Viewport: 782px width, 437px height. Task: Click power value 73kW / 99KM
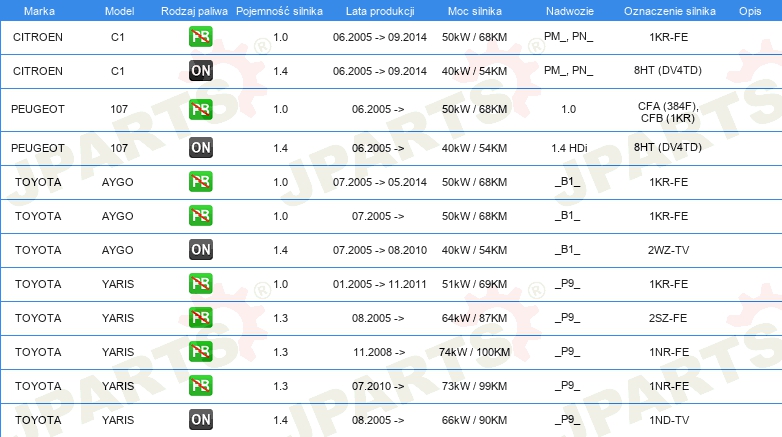[474, 386]
